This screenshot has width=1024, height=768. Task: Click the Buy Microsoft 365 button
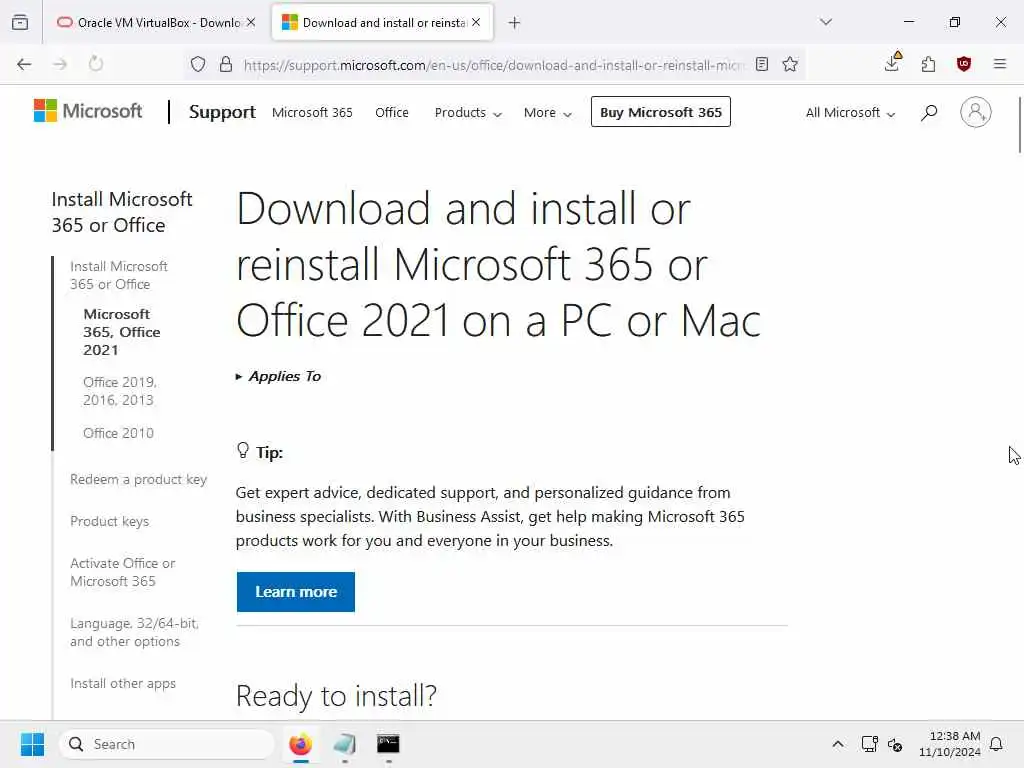(x=661, y=112)
